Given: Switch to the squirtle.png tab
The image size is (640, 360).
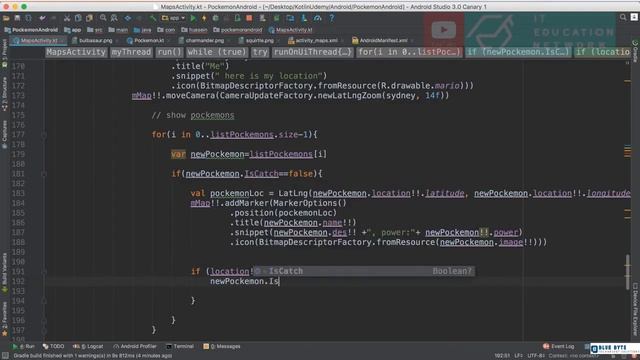Looking at the screenshot, I should (x=259, y=40).
